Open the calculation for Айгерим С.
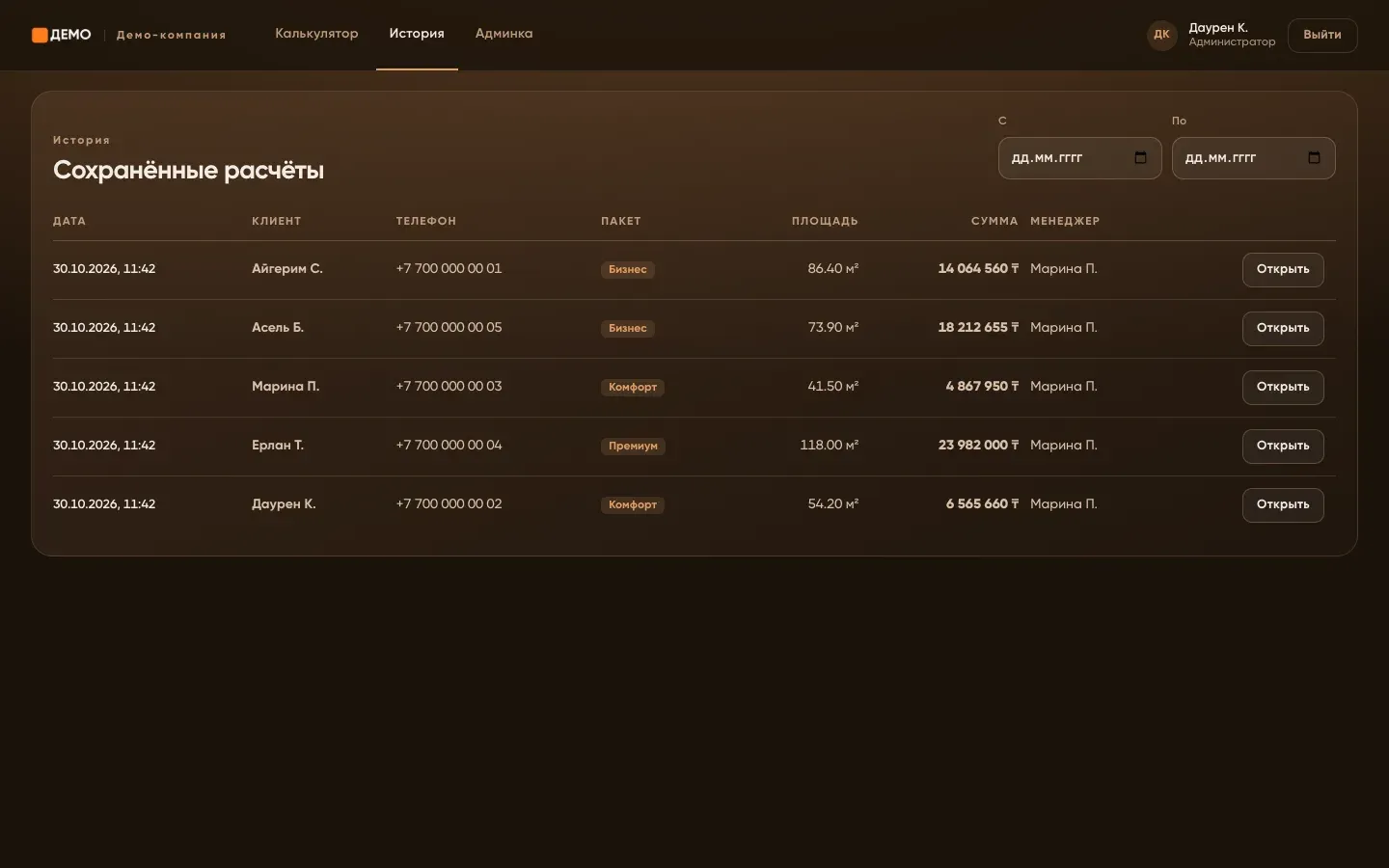Screen dimensions: 1389x868 click(x=1283, y=270)
